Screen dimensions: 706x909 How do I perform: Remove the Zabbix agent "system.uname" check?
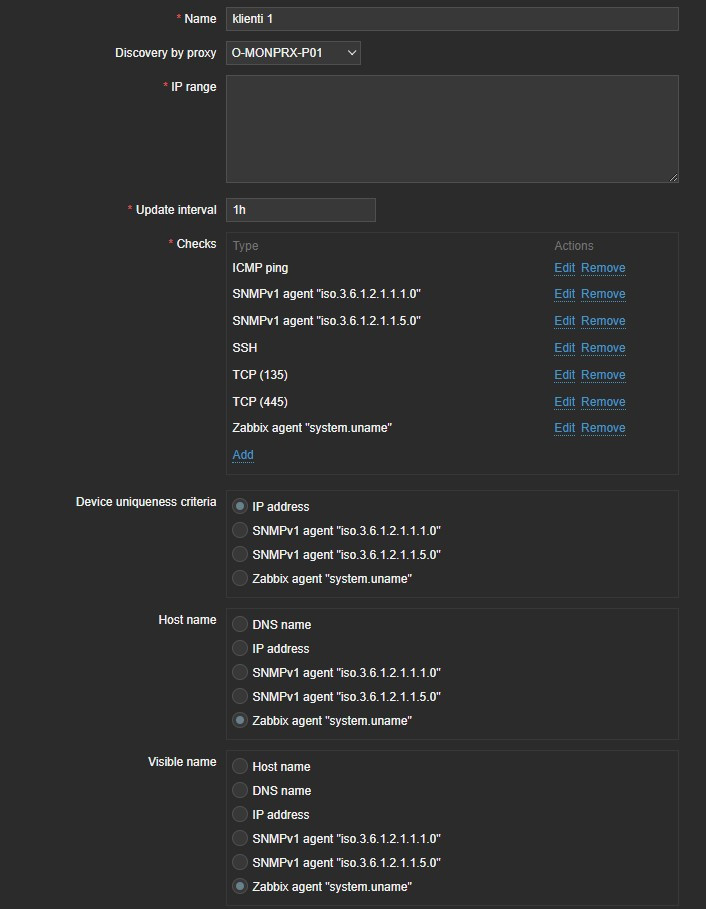603,428
